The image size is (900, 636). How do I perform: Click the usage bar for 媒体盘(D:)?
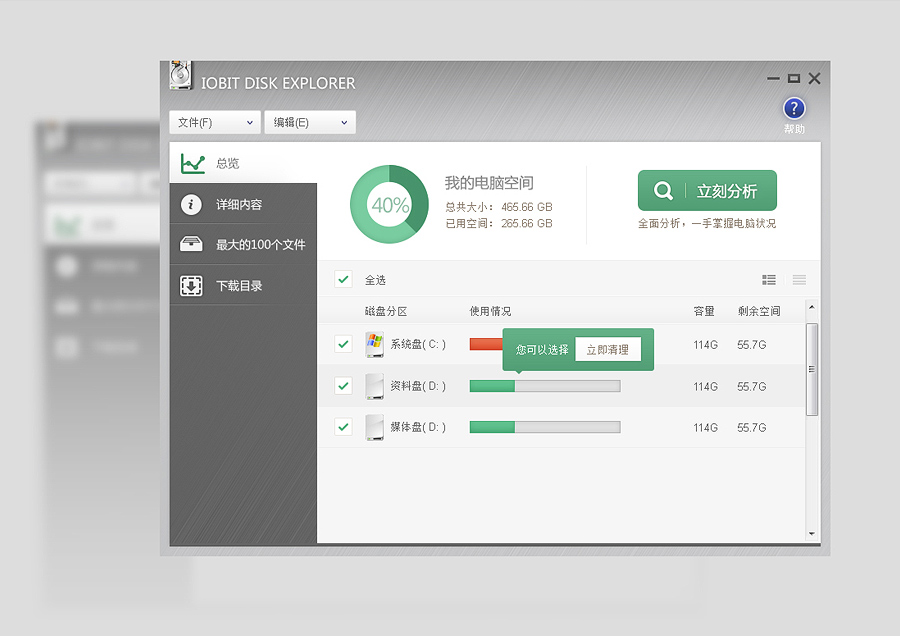click(x=545, y=428)
